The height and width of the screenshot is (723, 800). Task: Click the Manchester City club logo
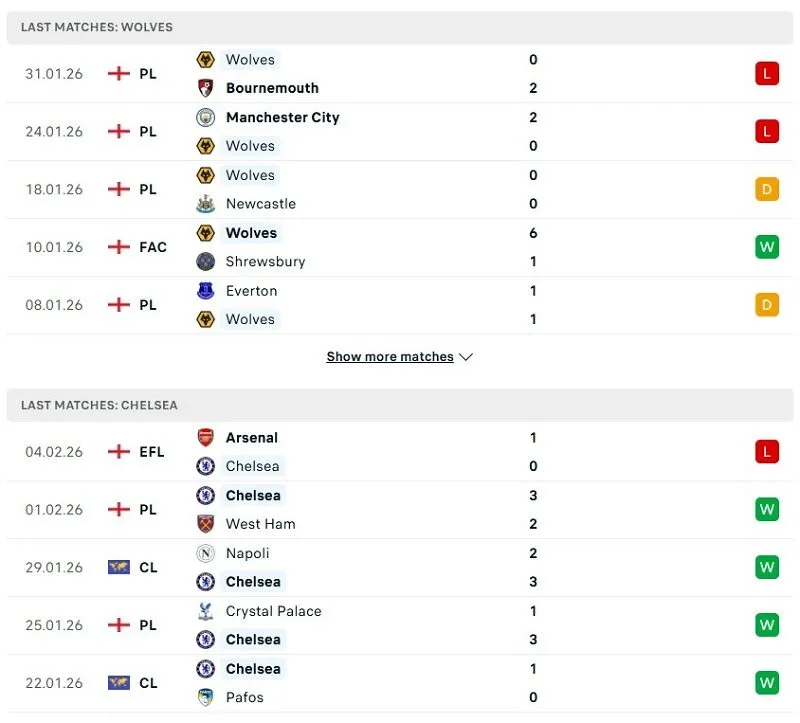206,117
